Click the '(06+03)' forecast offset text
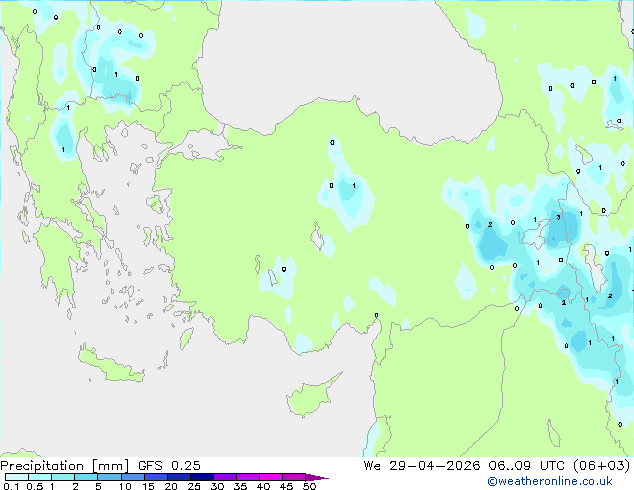The width and height of the screenshot is (634, 490). pyautogui.click(x=602, y=466)
